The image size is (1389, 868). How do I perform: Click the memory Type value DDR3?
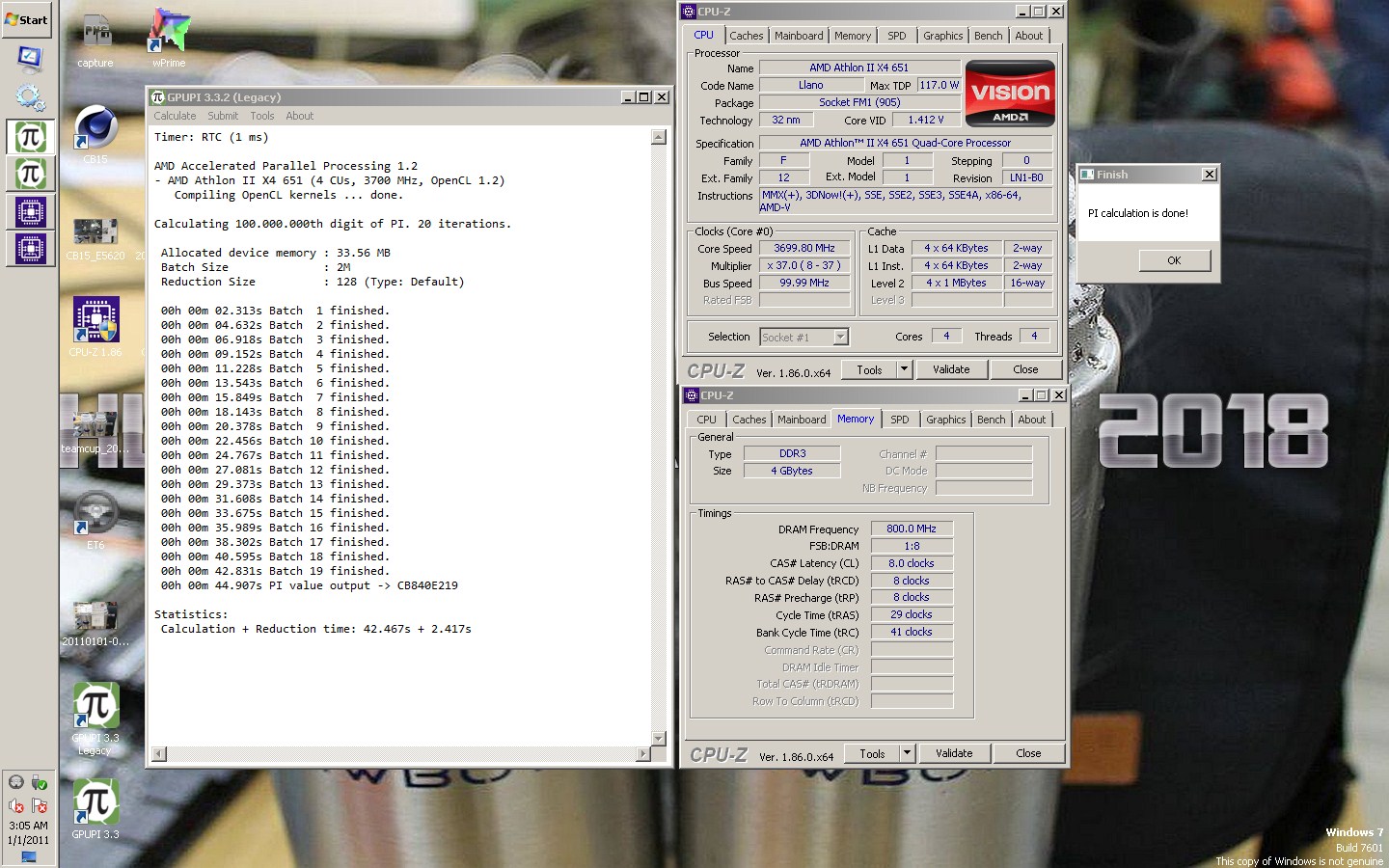(793, 453)
